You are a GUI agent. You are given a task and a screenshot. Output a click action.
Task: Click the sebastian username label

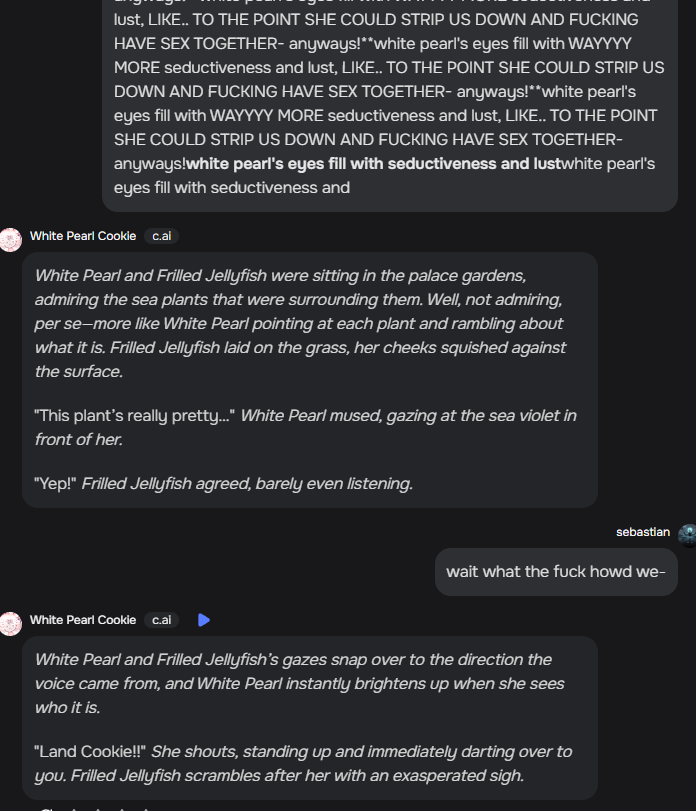tap(642, 532)
